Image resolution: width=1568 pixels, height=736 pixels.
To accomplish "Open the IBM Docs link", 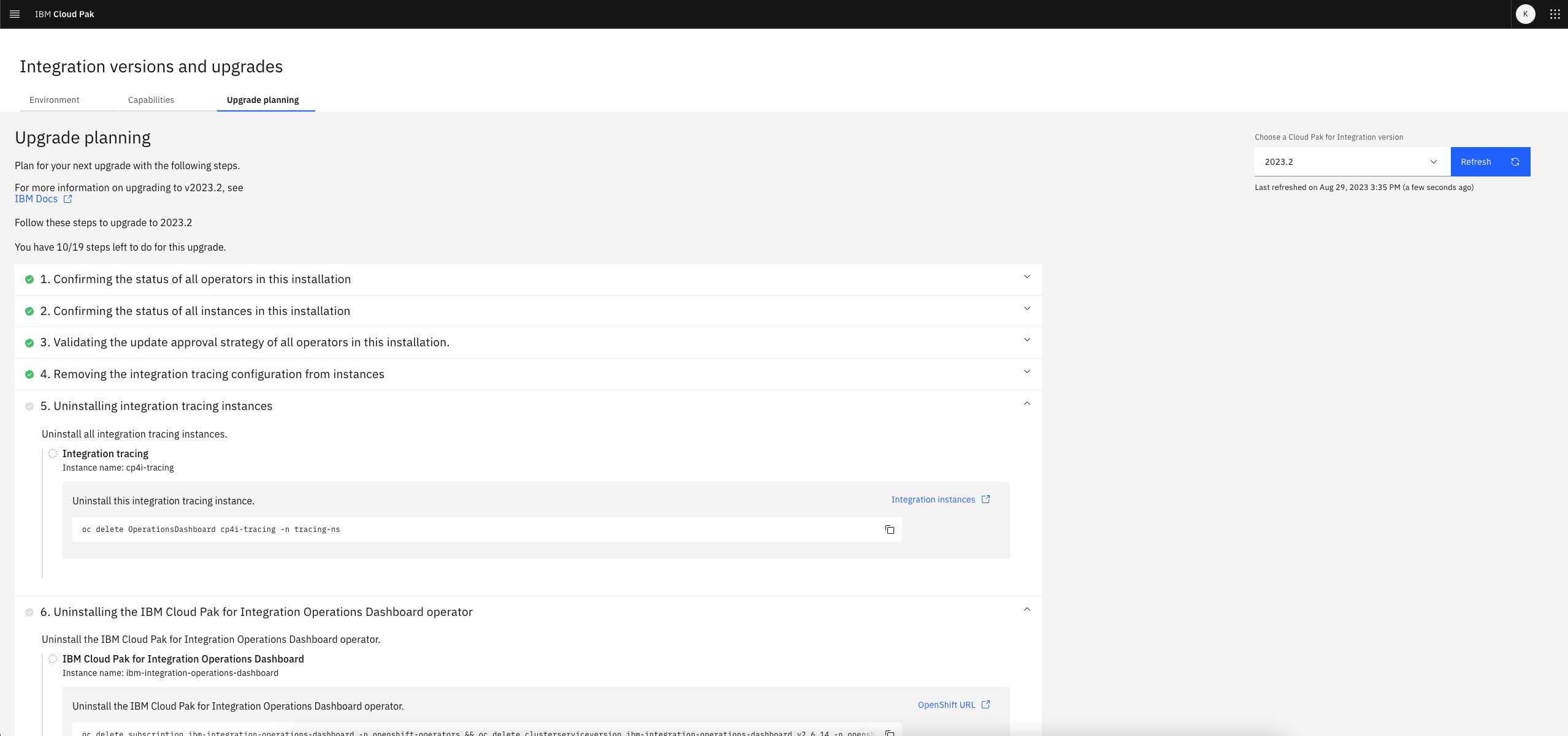I will (x=36, y=199).
